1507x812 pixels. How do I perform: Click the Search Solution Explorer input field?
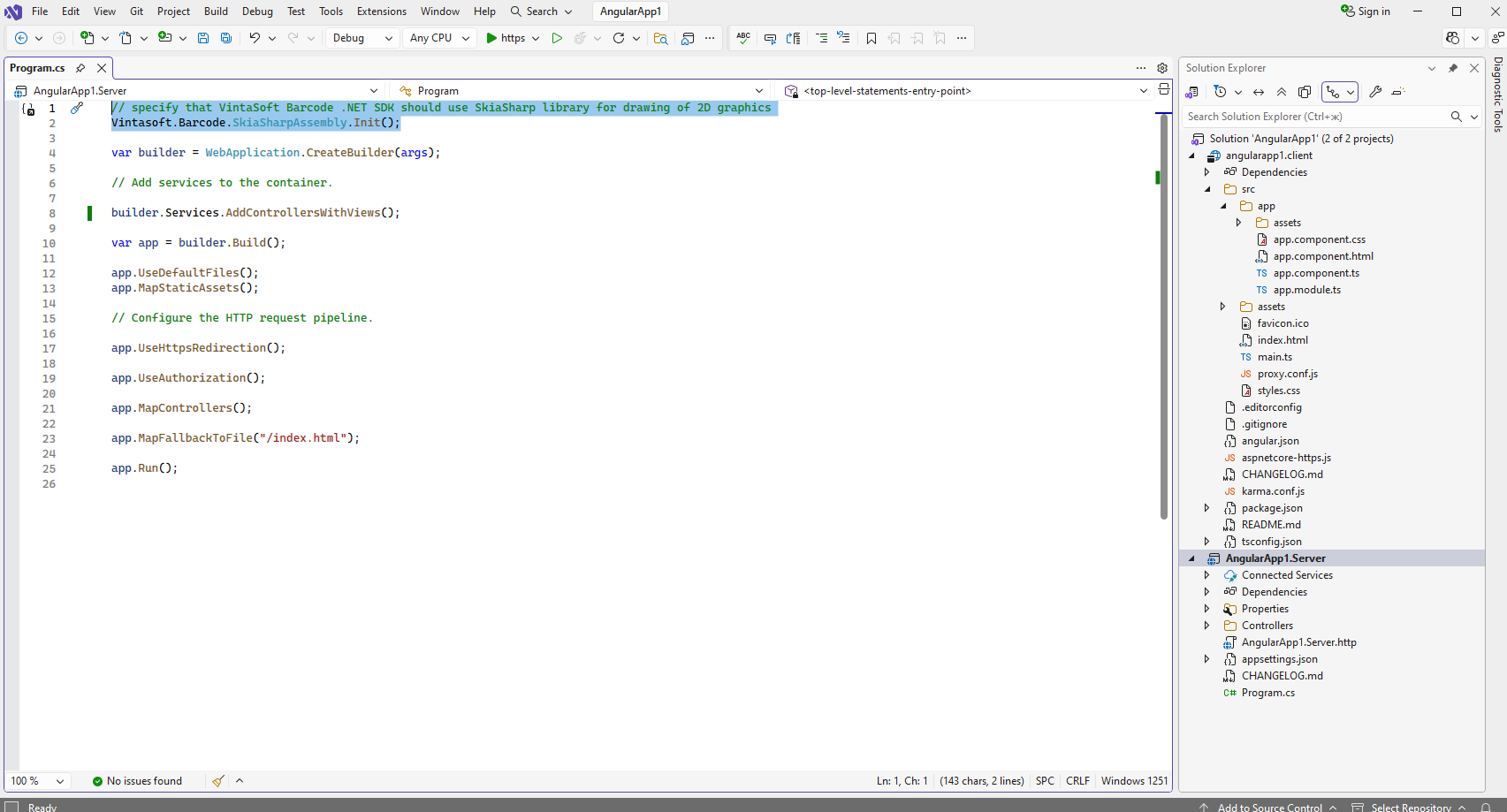pos(1315,117)
